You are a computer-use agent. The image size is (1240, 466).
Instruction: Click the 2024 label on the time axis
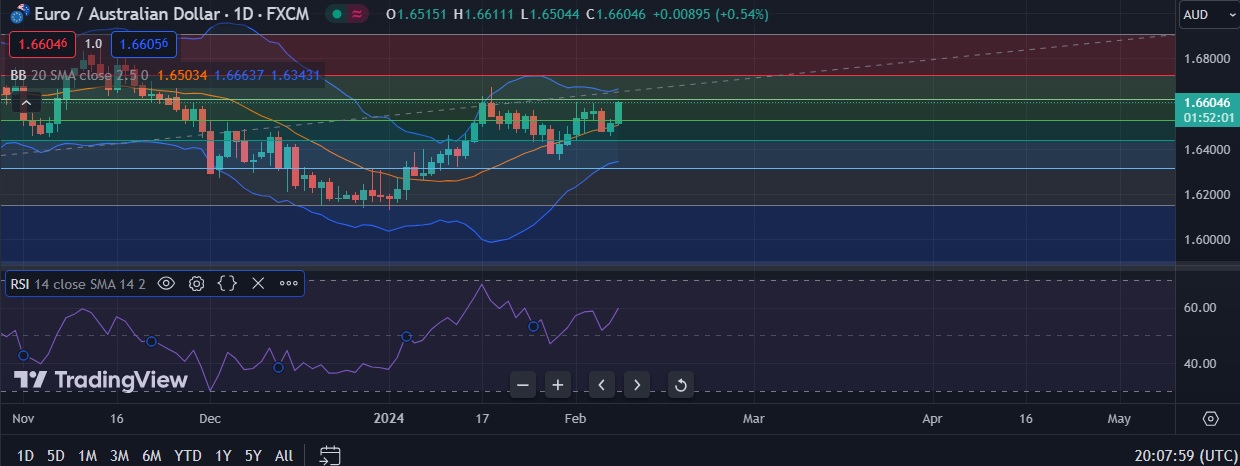pyautogui.click(x=389, y=418)
